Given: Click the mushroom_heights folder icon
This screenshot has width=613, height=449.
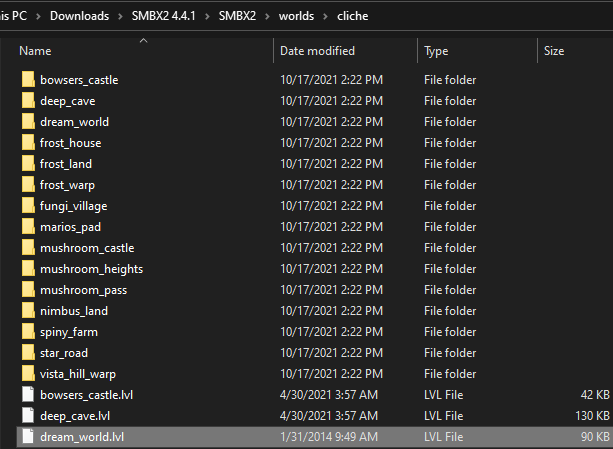Looking at the screenshot, I should 28,269.
